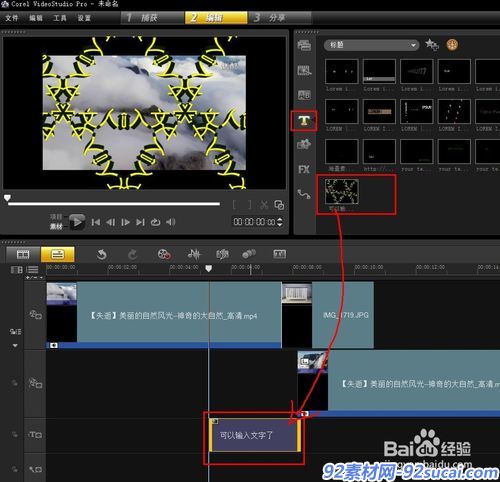Click the scissors split clip icon

pyautogui.click(x=264, y=205)
